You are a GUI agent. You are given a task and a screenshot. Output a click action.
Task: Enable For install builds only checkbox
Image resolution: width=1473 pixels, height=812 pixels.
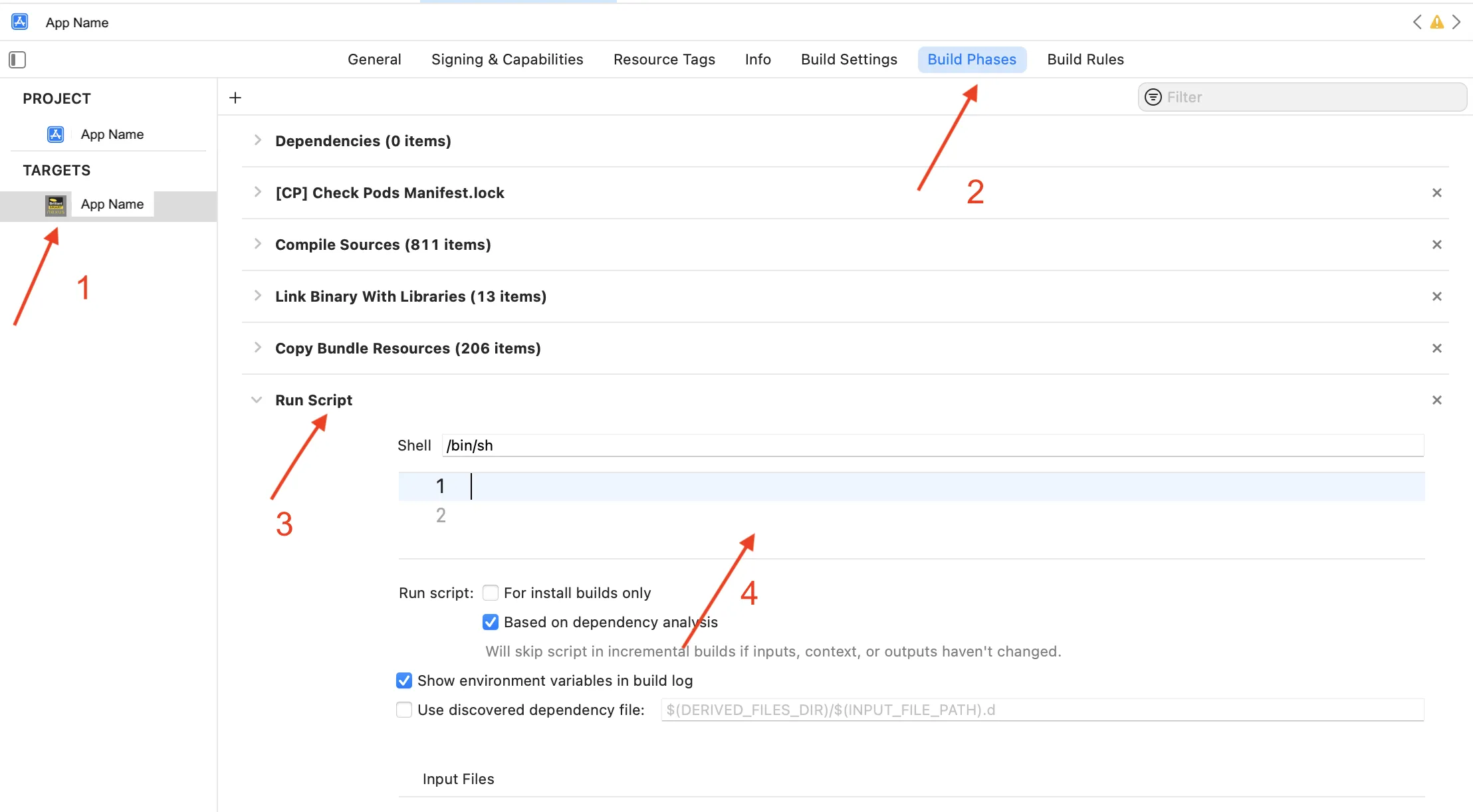(x=491, y=593)
